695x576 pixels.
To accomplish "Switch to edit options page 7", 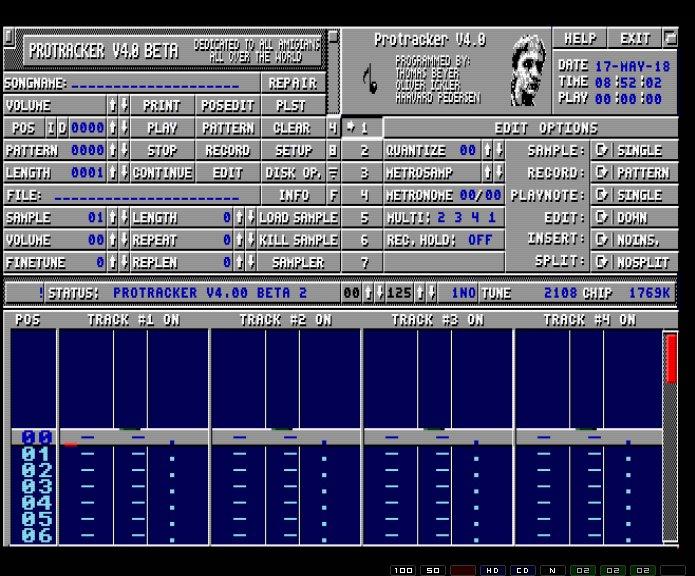I will 362,262.
